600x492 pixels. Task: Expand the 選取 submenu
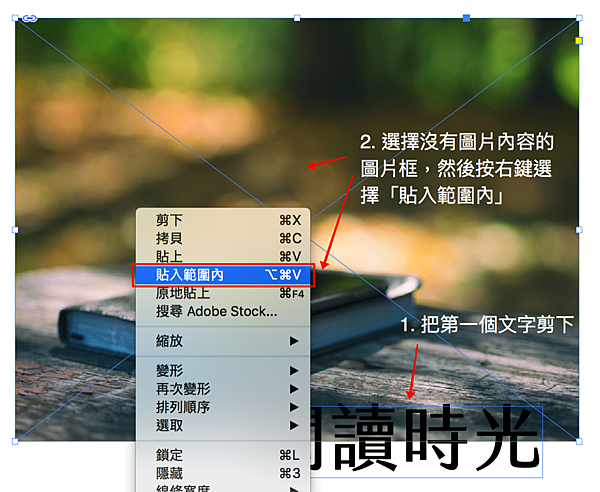click(223, 425)
